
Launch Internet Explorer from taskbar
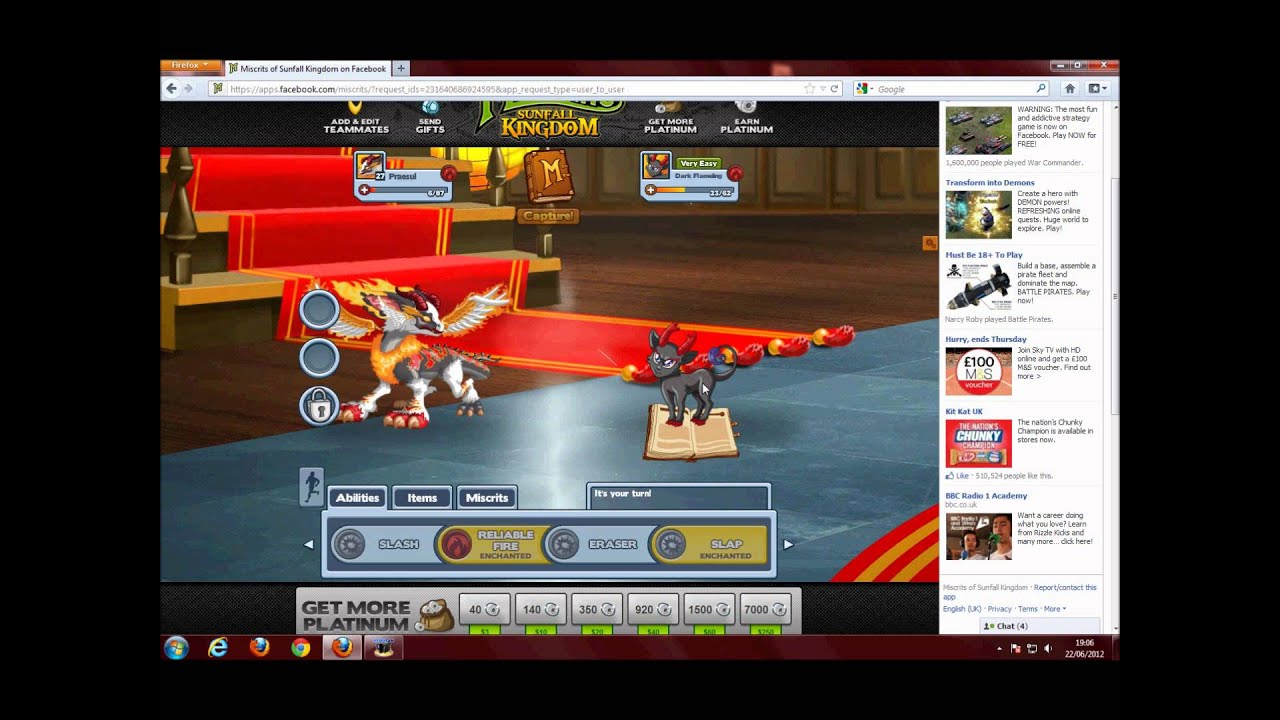pos(217,648)
